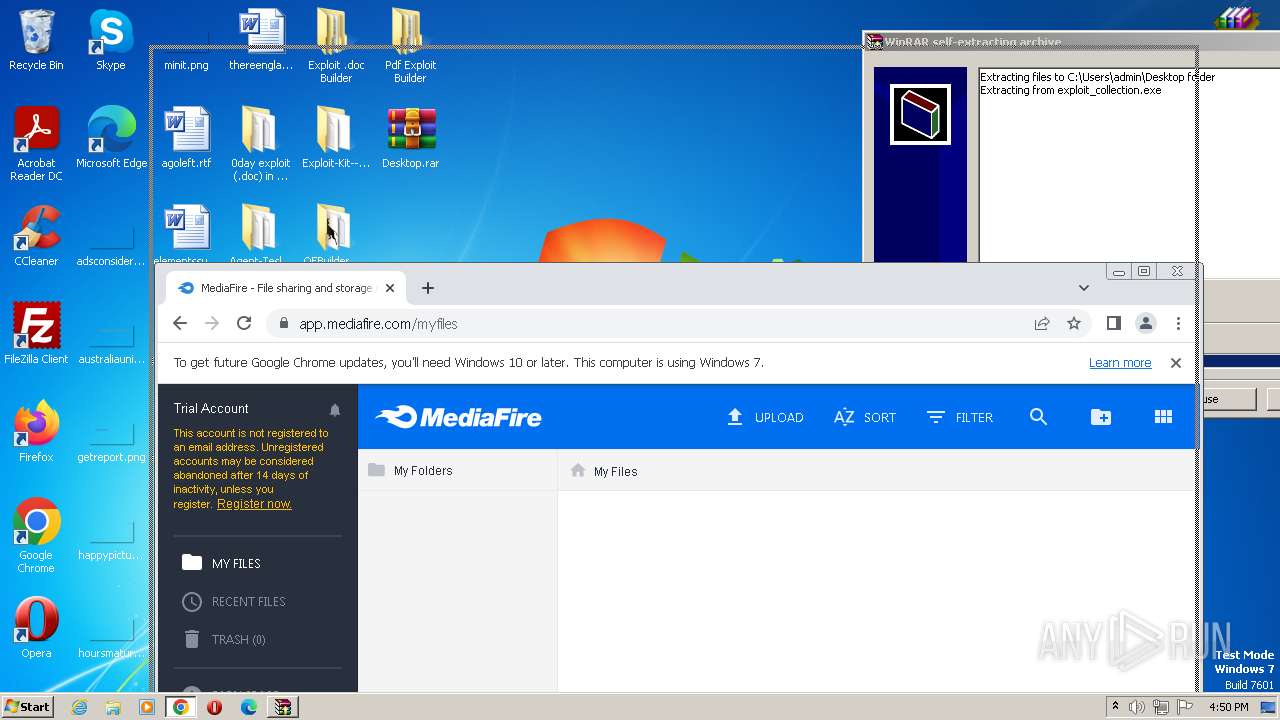Toggle the Chrome side panel icon
The image size is (1280, 720).
tap(1114, 323)
